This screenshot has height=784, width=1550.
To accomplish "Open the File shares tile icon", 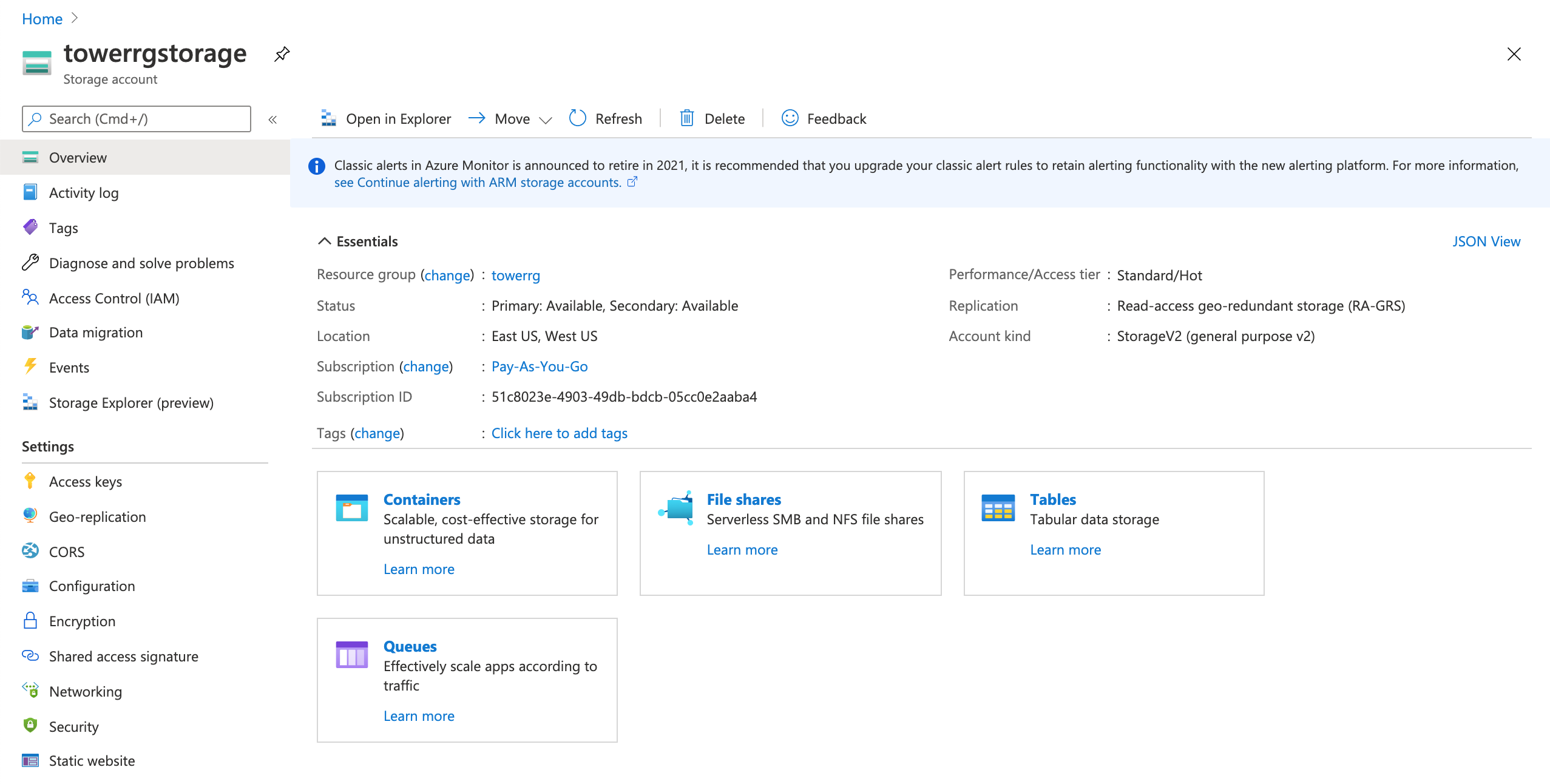I will [x=676, y=508].
